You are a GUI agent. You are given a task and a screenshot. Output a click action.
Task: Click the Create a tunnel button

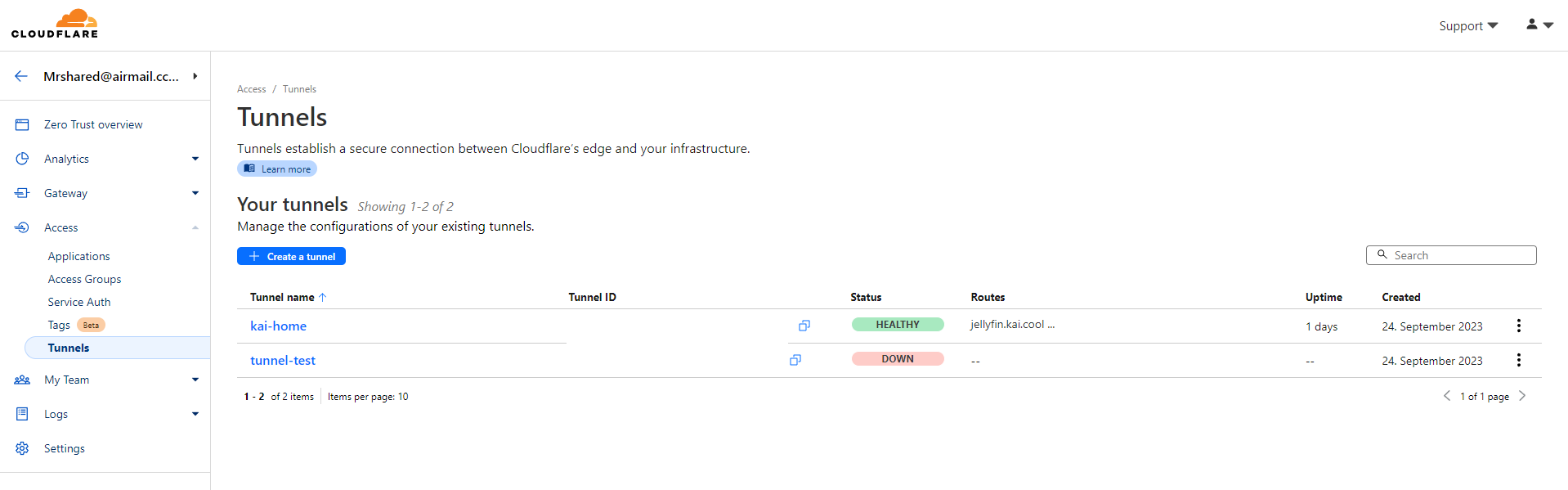pyautogui.click(x=291, y=256)
